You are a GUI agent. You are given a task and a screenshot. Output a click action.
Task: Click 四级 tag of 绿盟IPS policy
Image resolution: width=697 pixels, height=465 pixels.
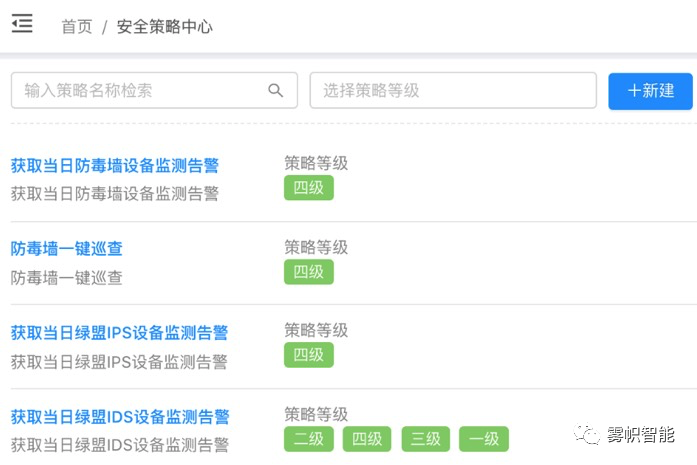(x=309, y=355)
